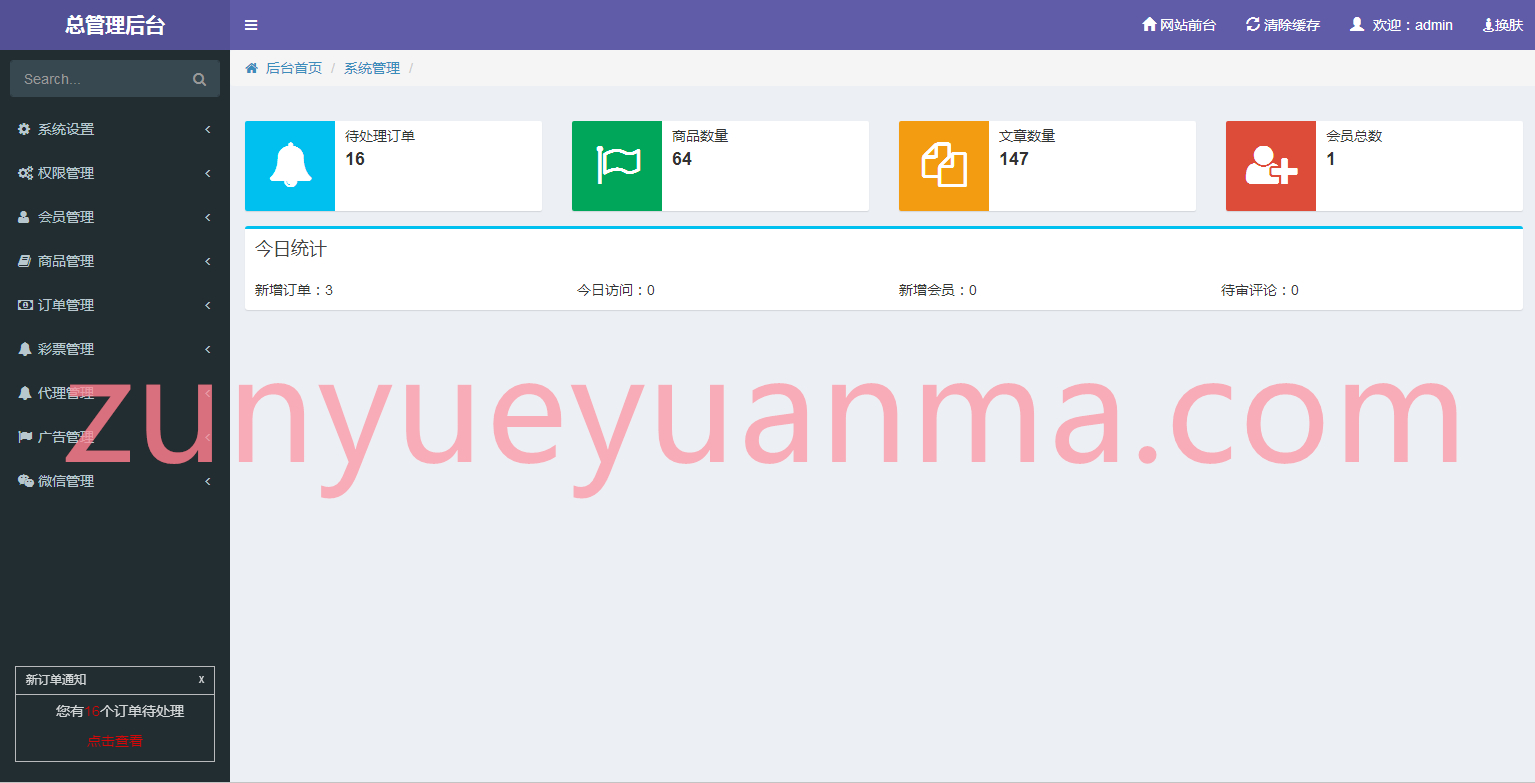Click the breadcrumb home icon

coord(252,68)
